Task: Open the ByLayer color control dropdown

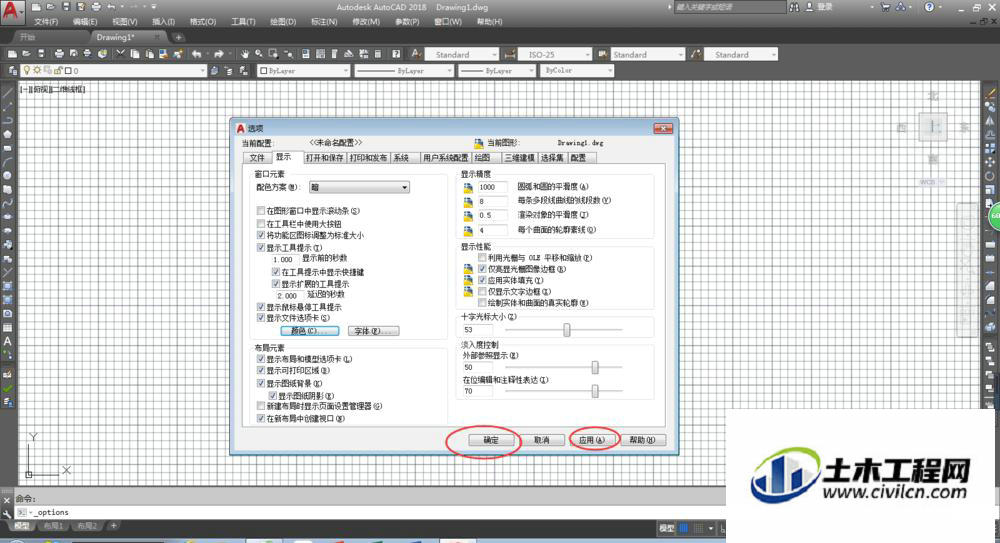Action: click(304, 70)
